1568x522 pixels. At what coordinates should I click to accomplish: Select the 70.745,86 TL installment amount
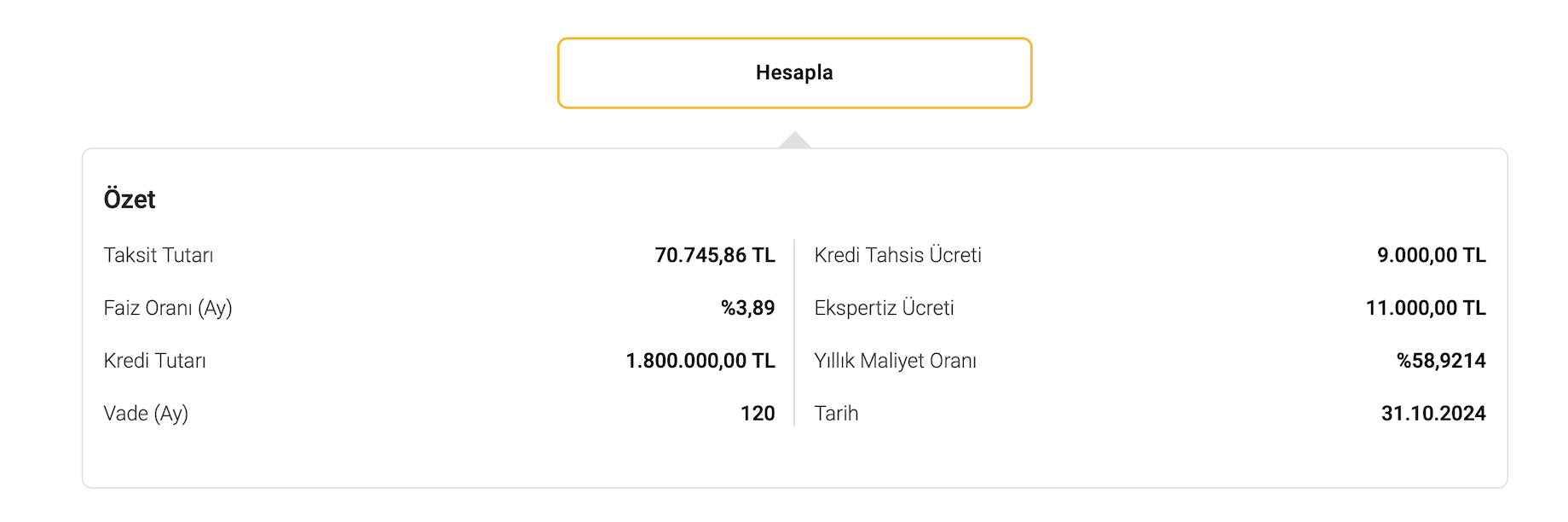point(714,255)
